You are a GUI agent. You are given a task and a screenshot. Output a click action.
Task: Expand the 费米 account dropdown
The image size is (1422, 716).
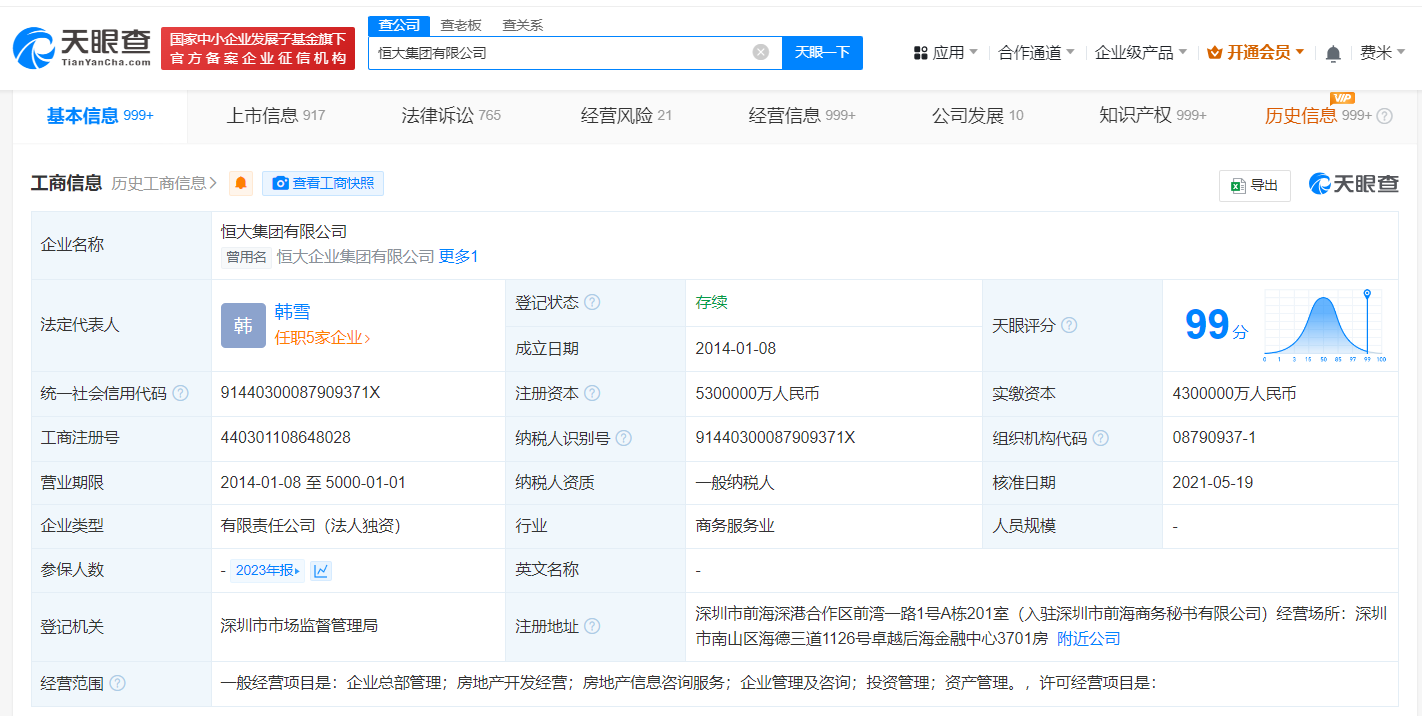(x=1383, y=52)
